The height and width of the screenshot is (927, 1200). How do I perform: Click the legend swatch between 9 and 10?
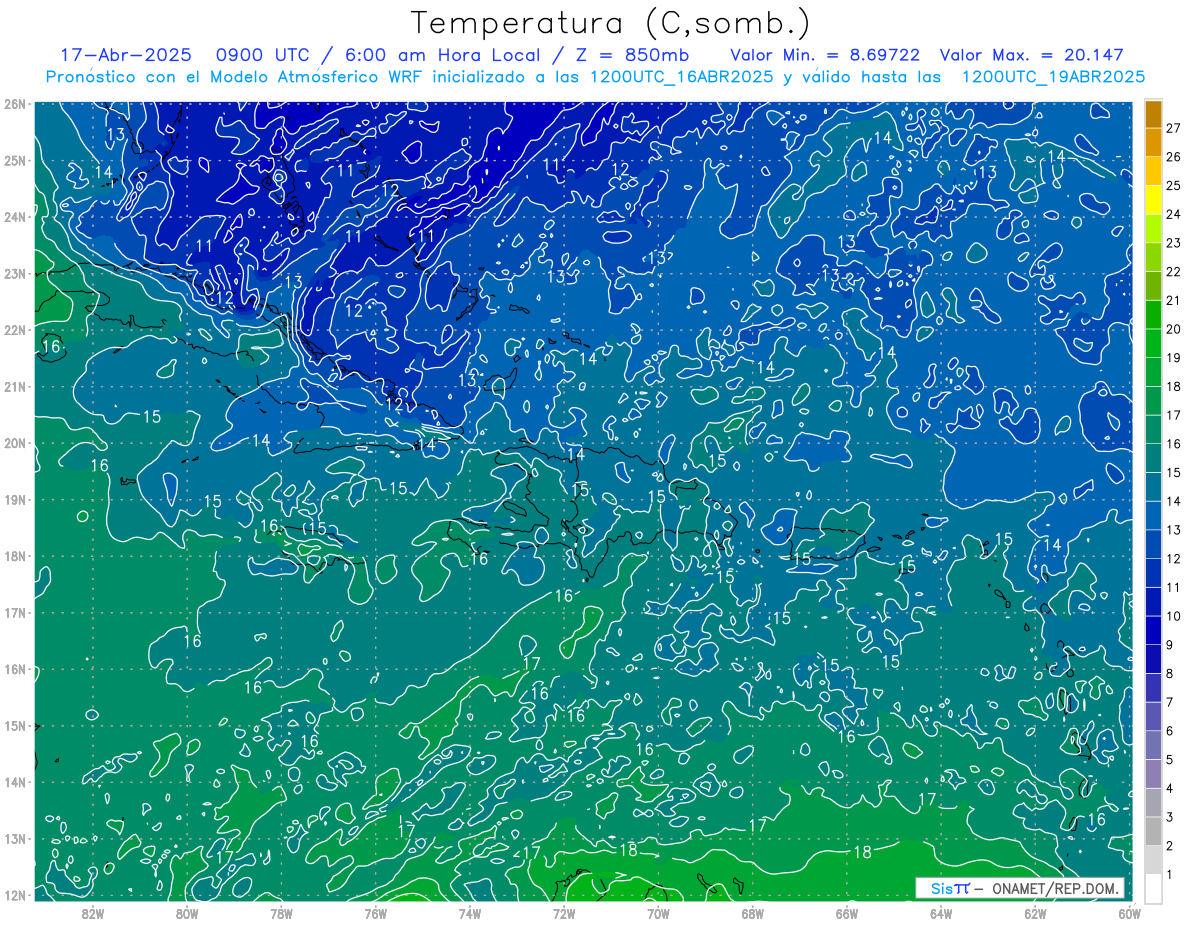[1154, 630]
